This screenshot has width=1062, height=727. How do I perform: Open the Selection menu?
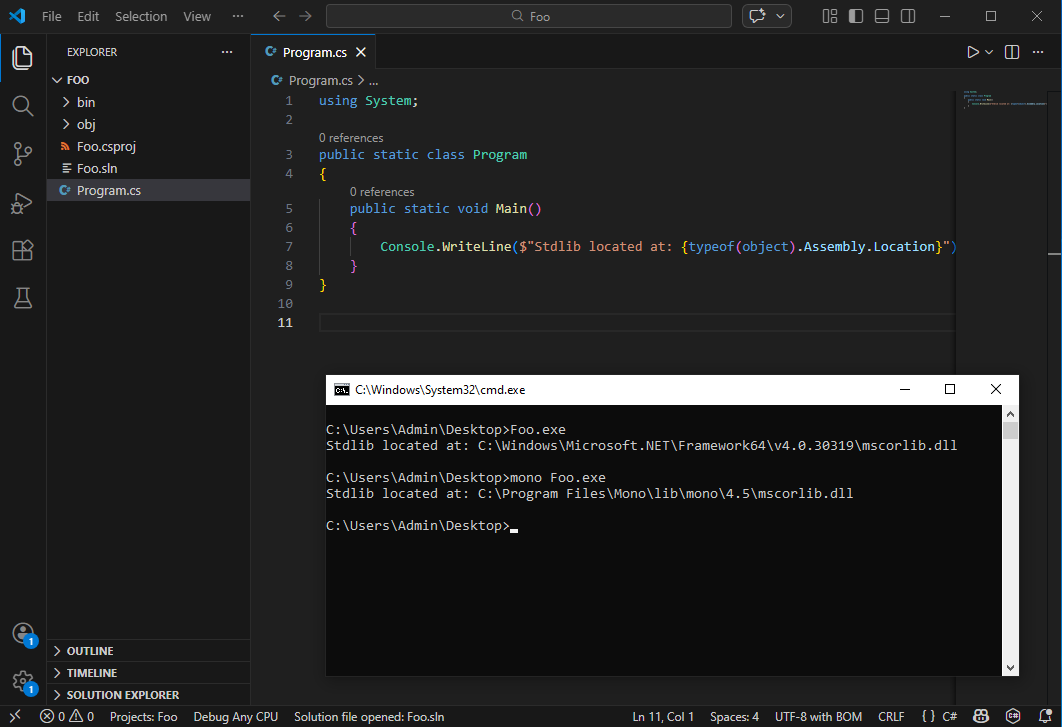[141, 16]
